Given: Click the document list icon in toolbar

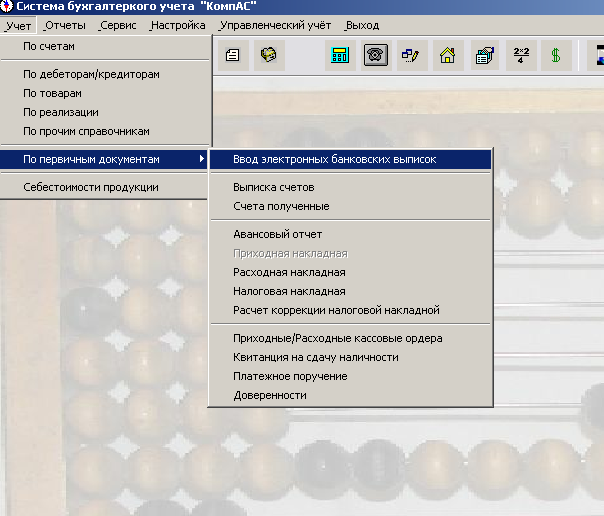Looking at the screenshot, I should pos(232,55).
